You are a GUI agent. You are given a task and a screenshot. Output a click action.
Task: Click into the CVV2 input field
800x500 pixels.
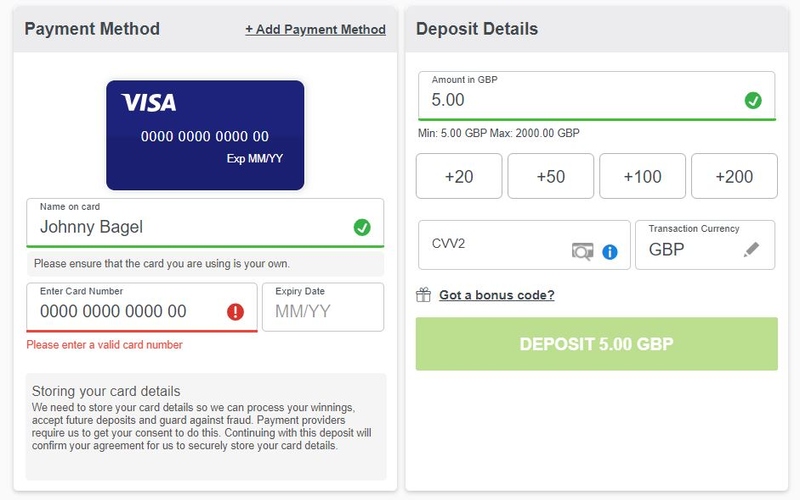pyautogui.click(x=490, y=245)
